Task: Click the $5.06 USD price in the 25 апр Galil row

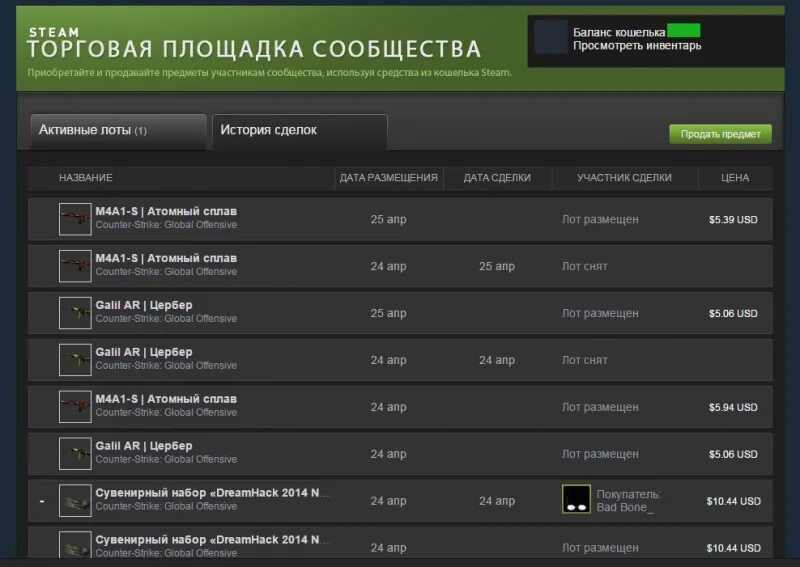Action: tap(733, 314)
